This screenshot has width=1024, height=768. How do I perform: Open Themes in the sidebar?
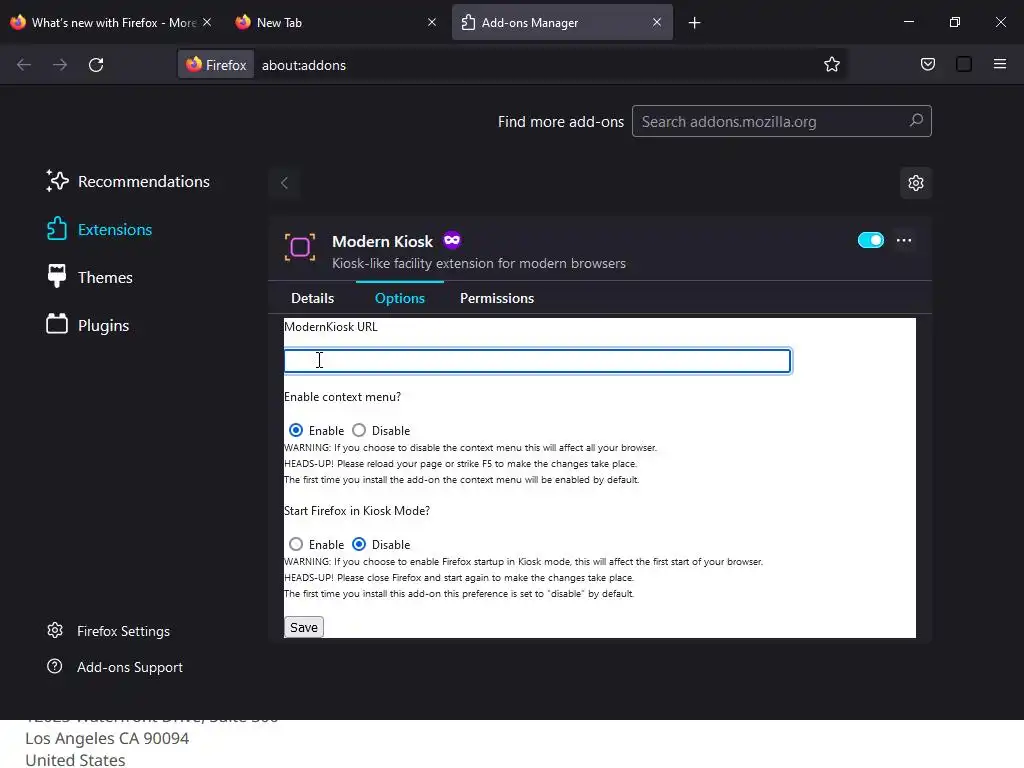coord(90,278)
